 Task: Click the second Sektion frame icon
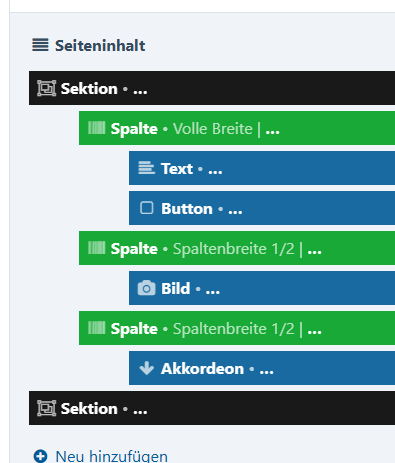point(46,408)
